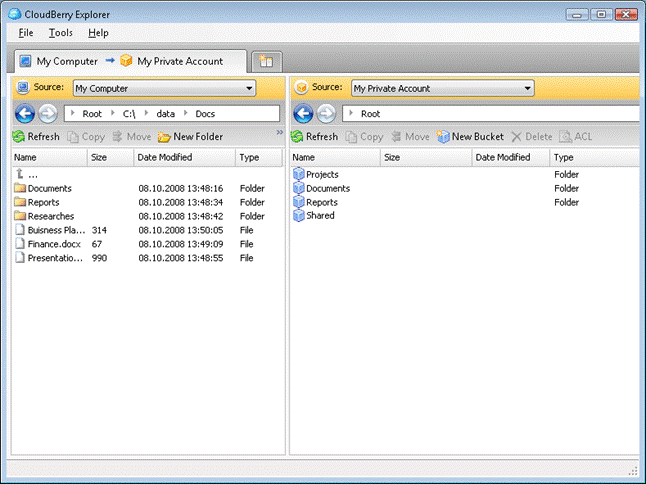Click Refresh icon in right pane toolbar
Image resolution: width=646 pixels, height=484 pixels.
[x=297, y=137]
